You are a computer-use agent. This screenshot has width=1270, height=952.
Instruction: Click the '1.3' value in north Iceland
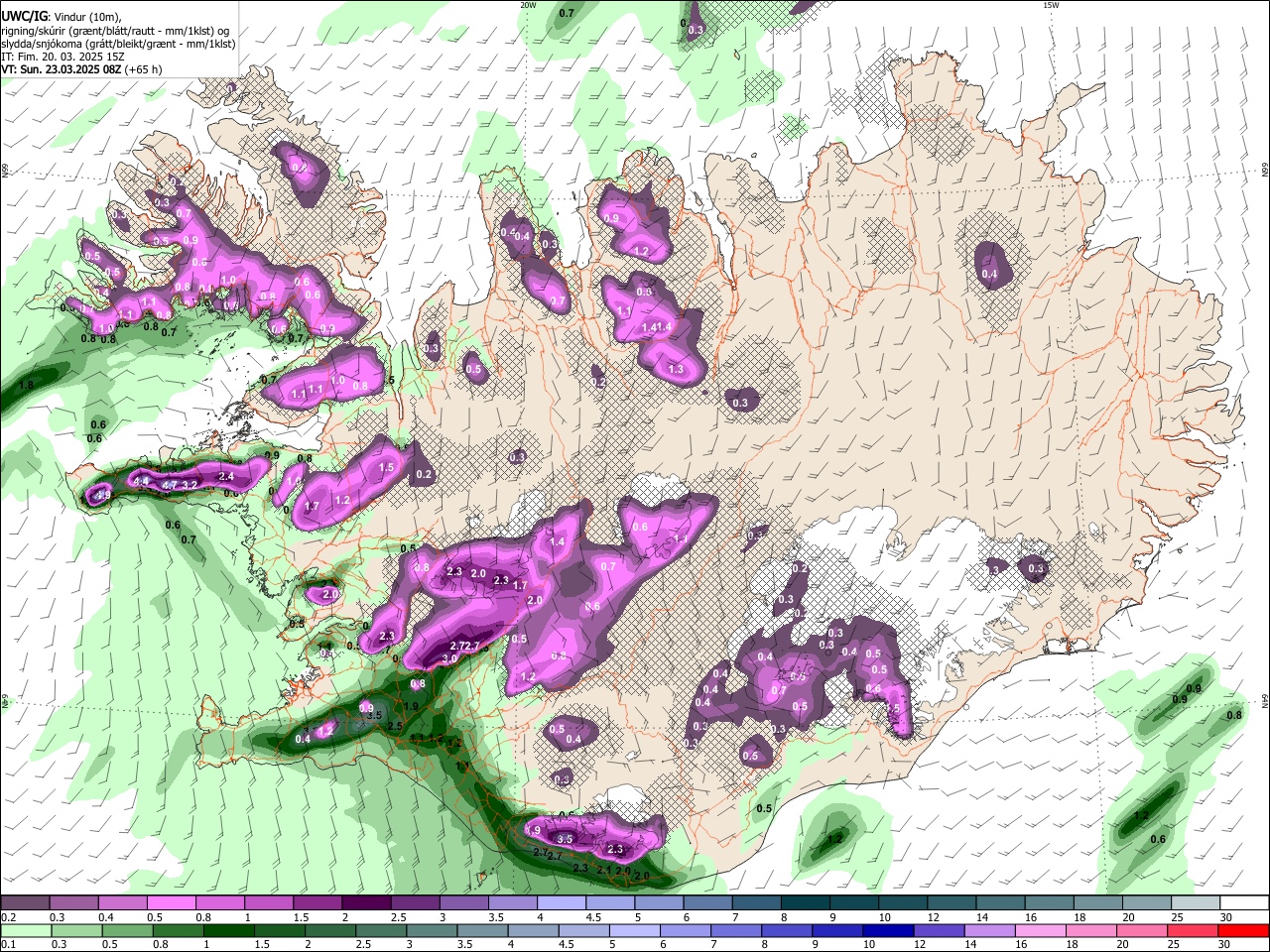point(677,369)
